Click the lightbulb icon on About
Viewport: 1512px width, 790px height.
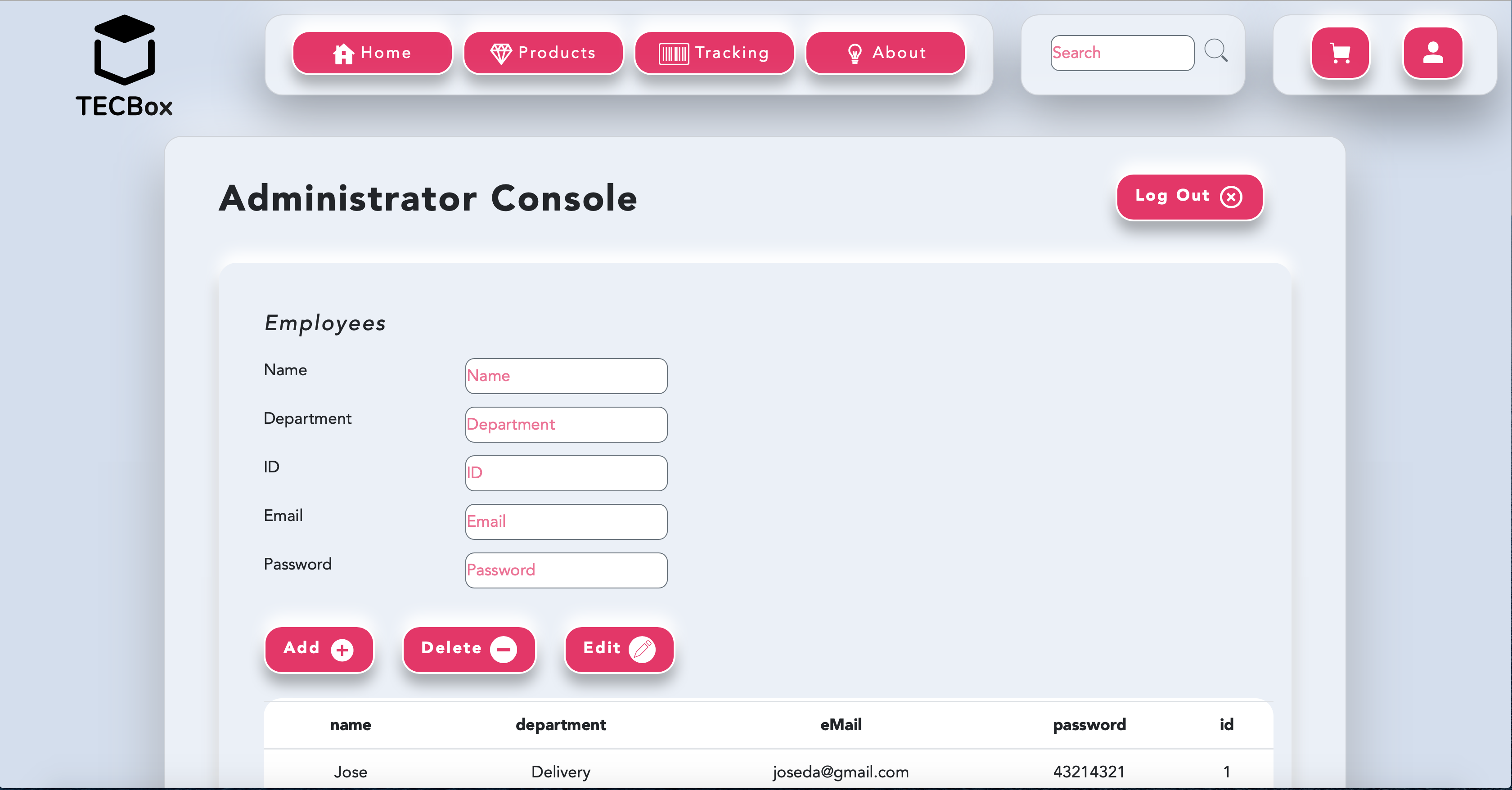click(x=855, y=54)
